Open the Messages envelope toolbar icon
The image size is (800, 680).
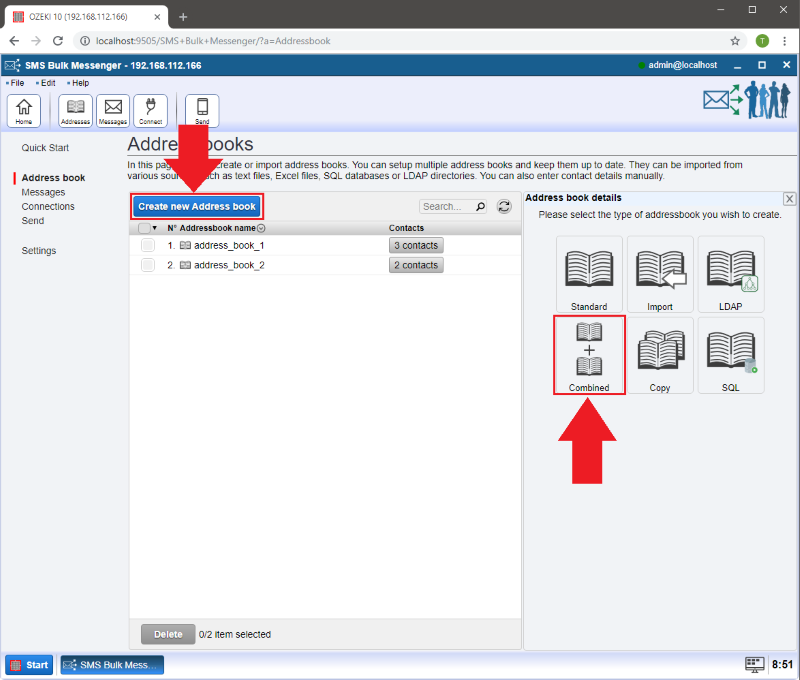coord(113,110)
